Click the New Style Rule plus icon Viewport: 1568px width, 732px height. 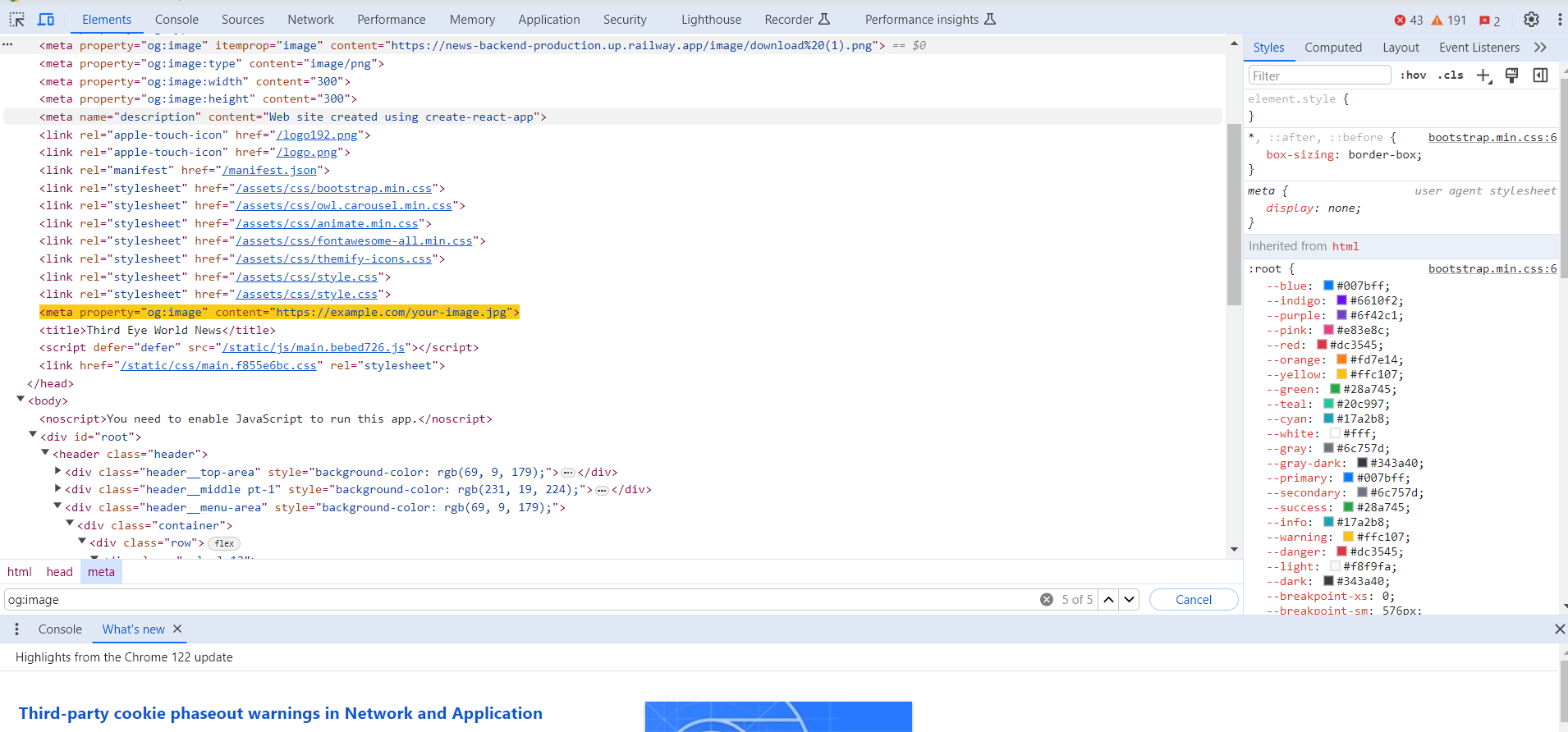(1483, 75)
